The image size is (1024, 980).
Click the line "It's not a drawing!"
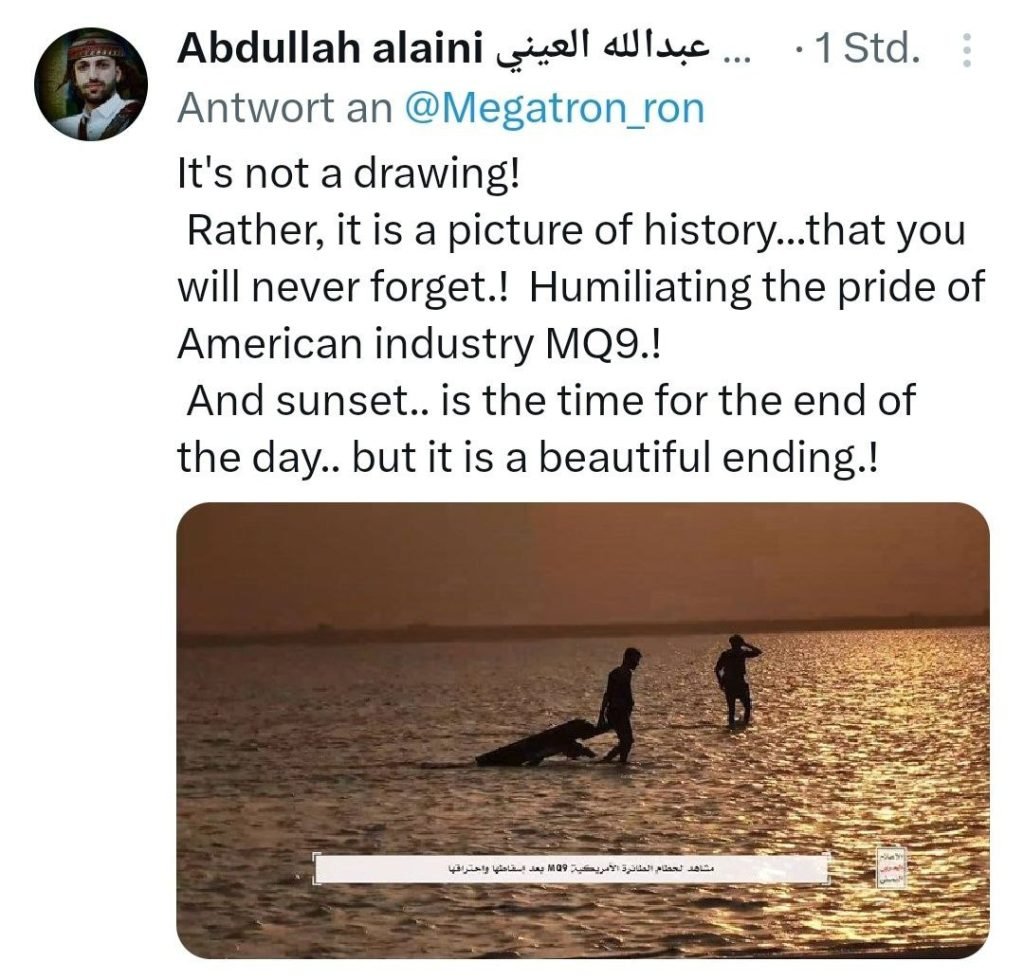(349, 174)
